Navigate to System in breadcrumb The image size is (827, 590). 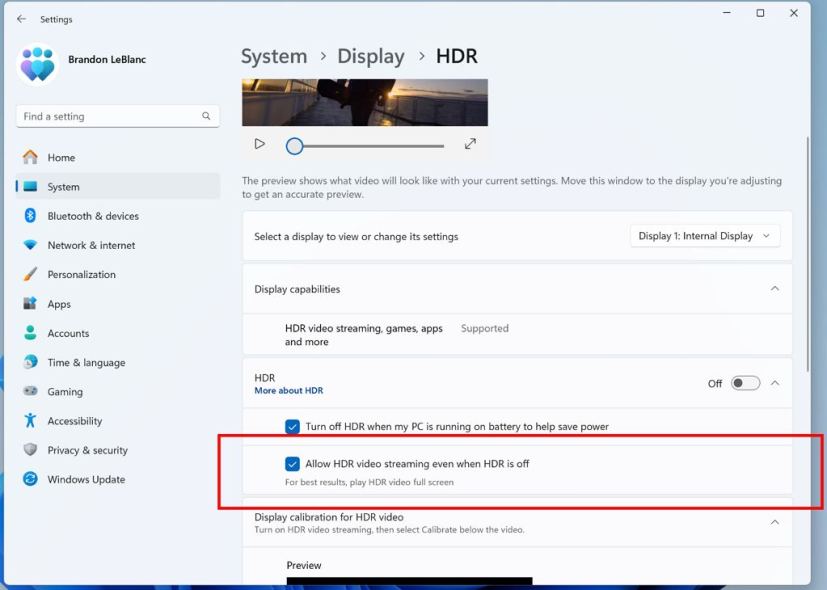(273, 56)
